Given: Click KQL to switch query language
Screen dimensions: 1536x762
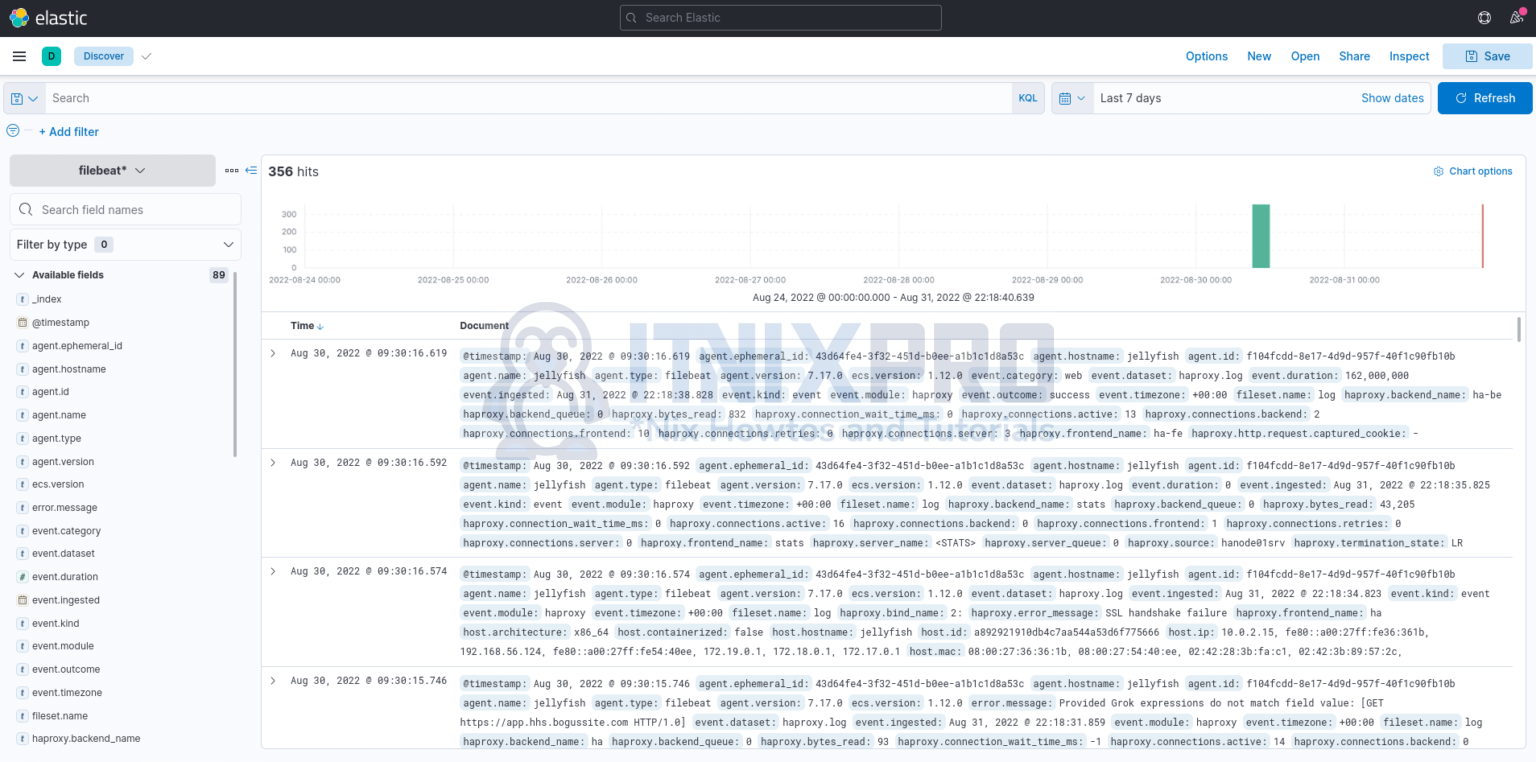Looking at the screenshot, I should pyautogui.click(x=1028, y=97).
